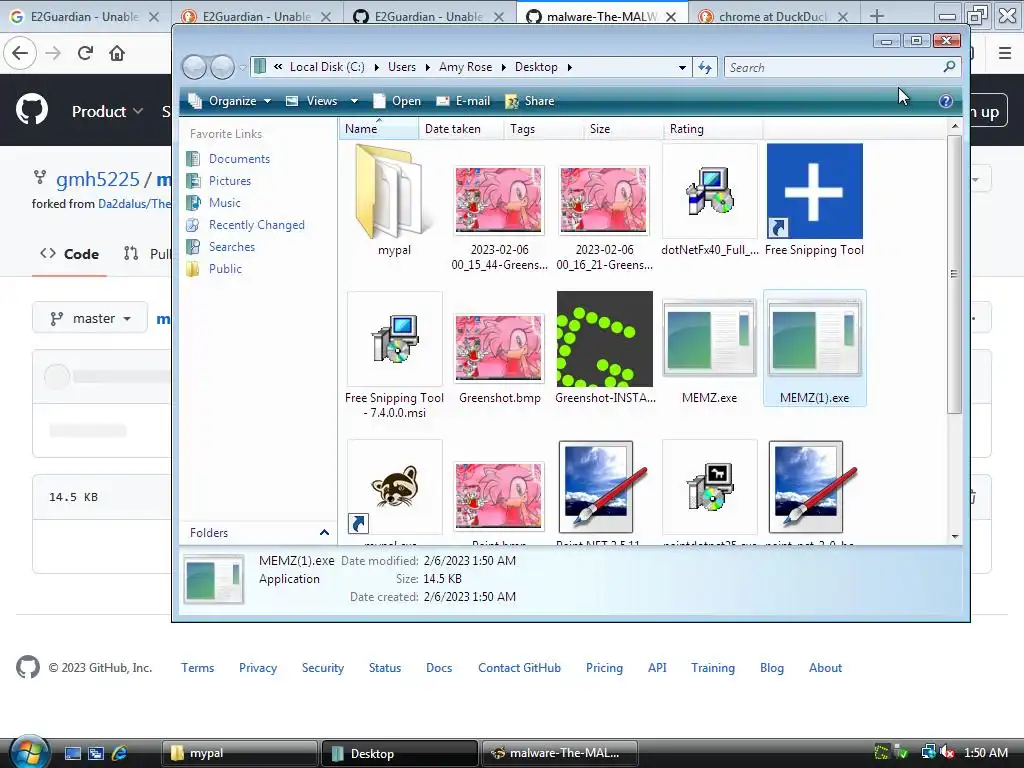Select the MEMZ.exe file
Screen dimensions: 1024x768
[x=710, y=339]
